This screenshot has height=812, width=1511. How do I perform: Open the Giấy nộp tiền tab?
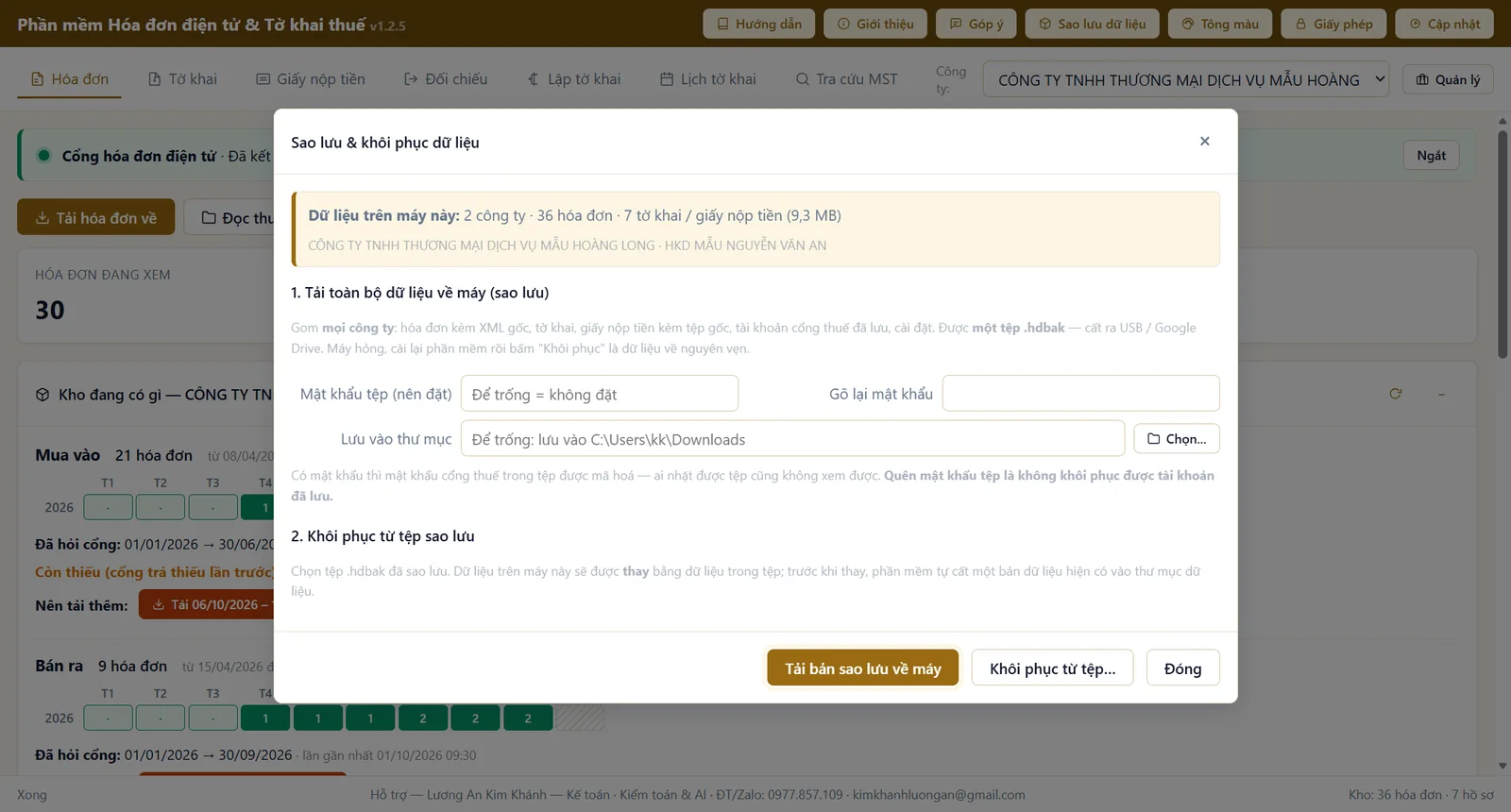[311, 79]
